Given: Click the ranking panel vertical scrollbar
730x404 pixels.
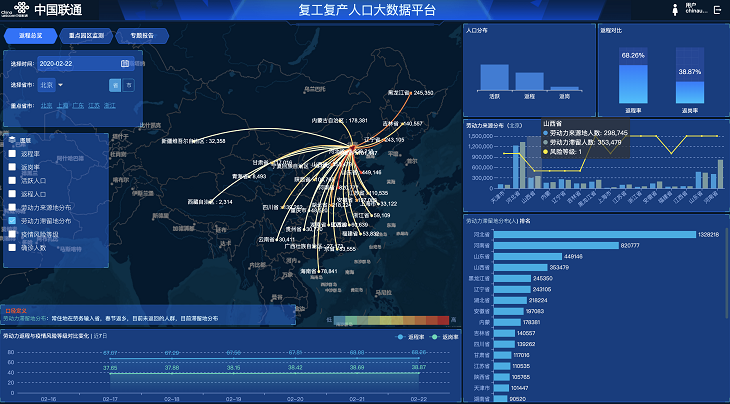Looking at the screenshot, I should [x=727, y=275].
